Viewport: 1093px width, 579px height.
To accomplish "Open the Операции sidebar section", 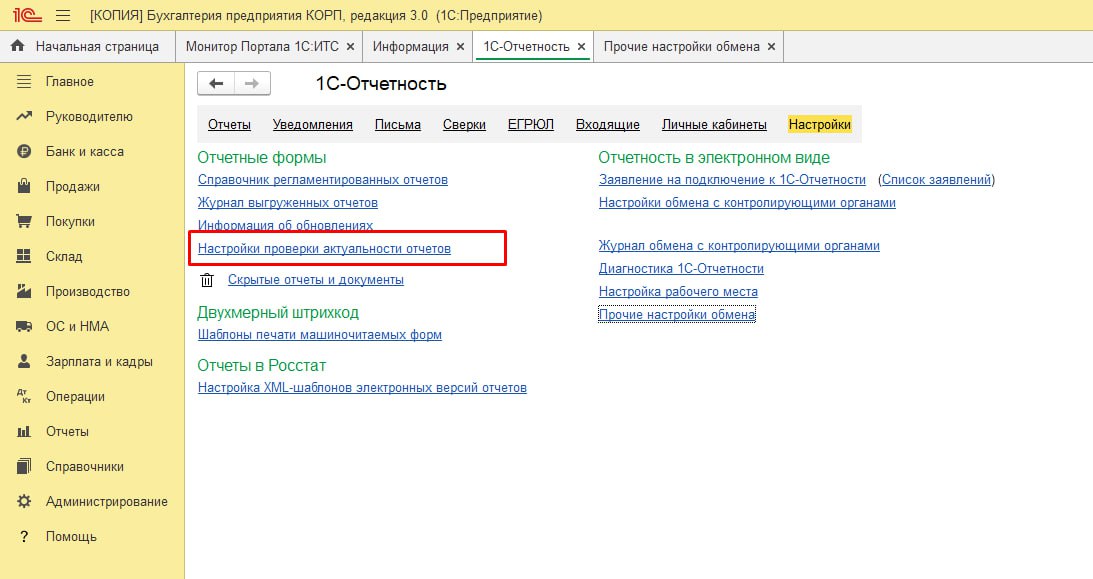I will point(92,396).
